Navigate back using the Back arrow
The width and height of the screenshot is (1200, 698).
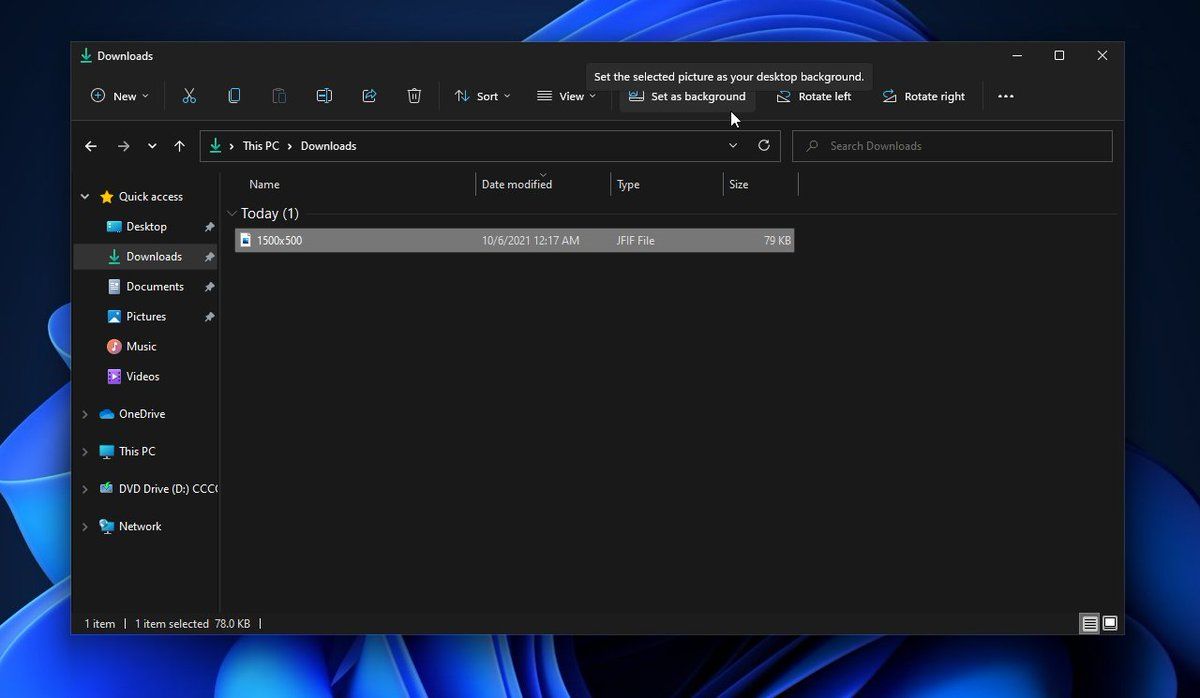[x=91, y=146]
